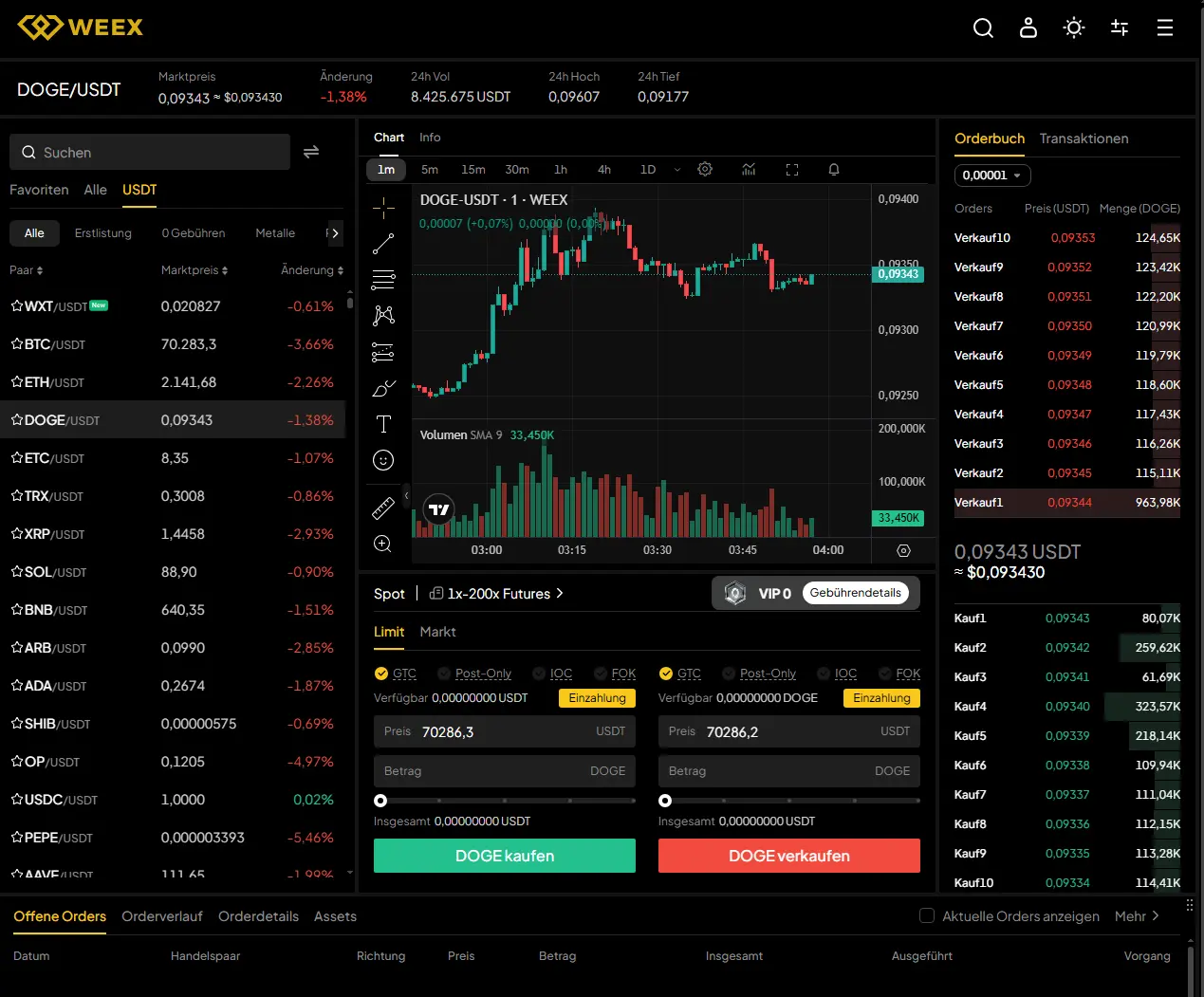Switch to Favoriten pairs tab
This screenshot has height=997, width=1204.
[39, 190]
